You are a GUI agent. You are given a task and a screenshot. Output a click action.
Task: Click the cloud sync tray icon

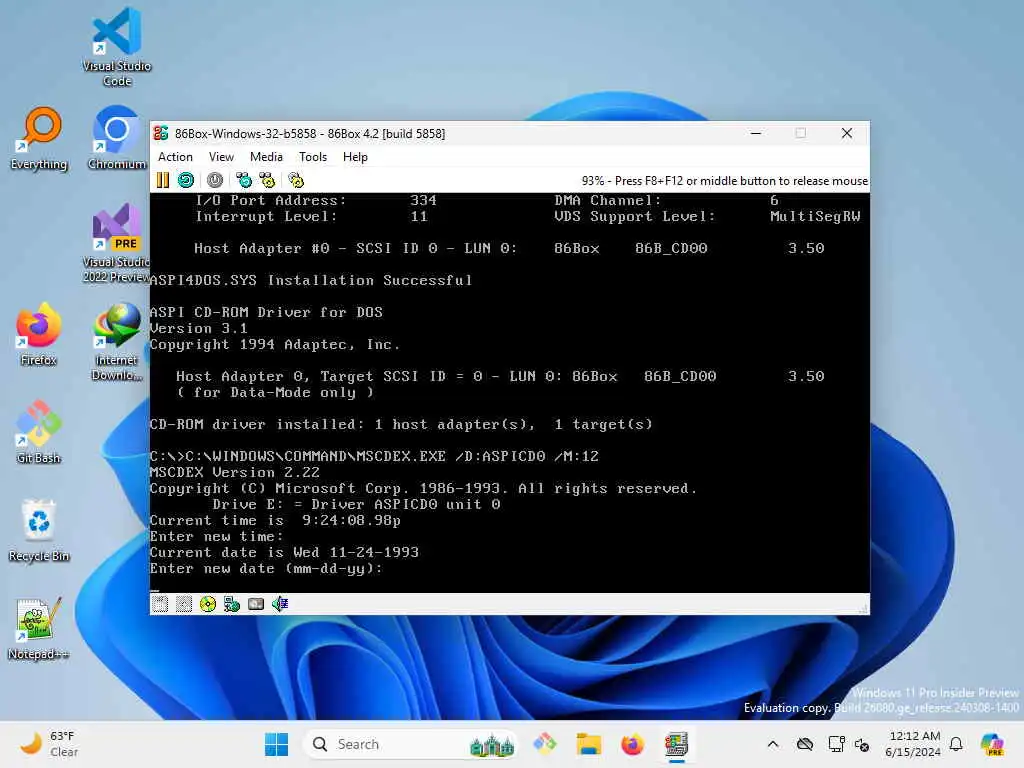pyautogui.click(x=805, y=744)
